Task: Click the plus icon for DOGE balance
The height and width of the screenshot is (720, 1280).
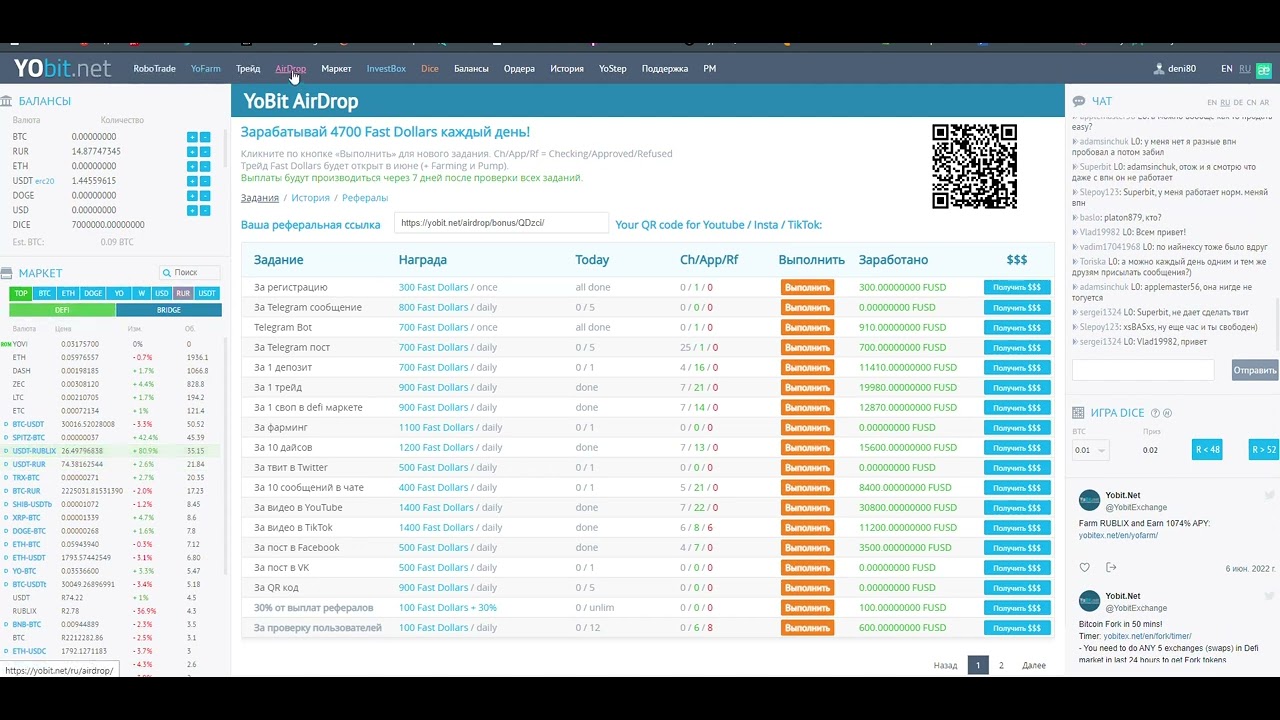Action: pos(192,196)
